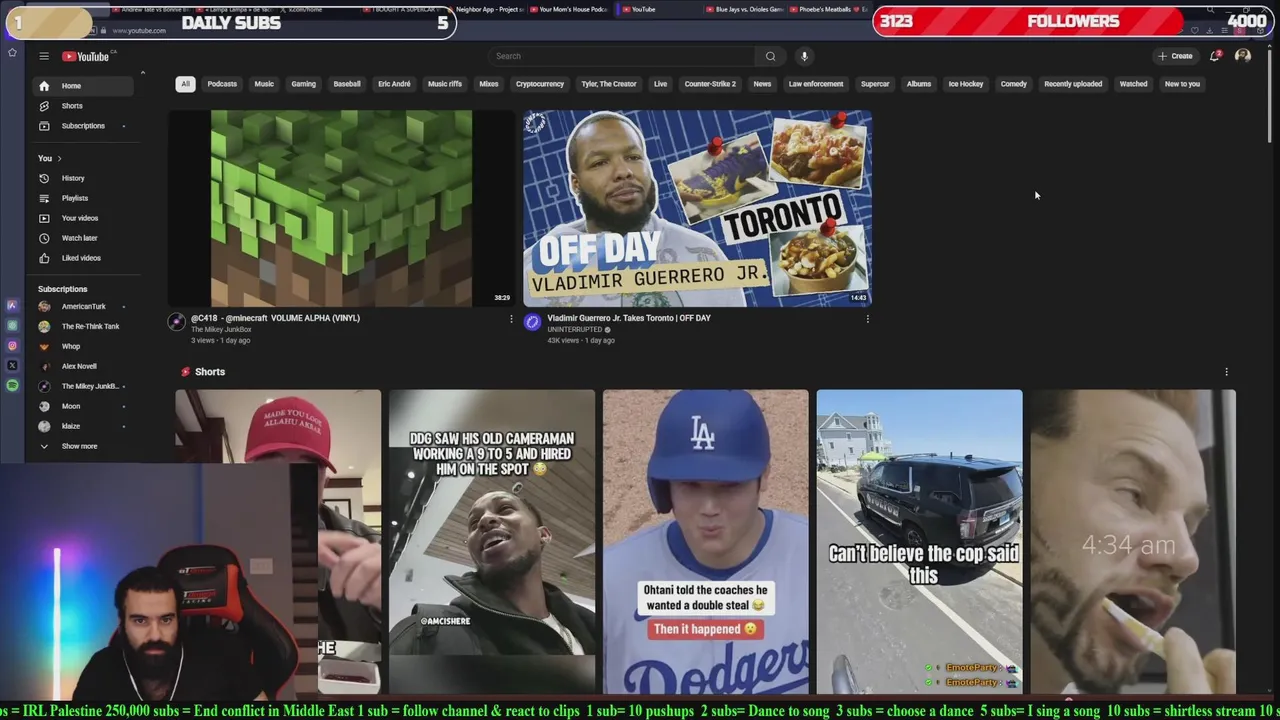
Task: Open Subscriptions in the sidebar
Action: pos(84,126)
